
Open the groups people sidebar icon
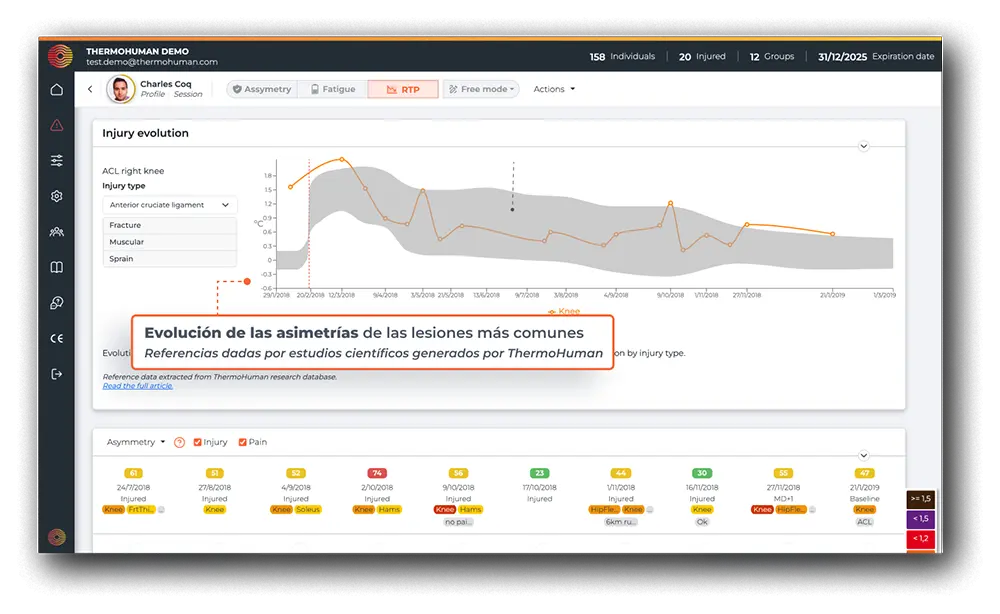click(57, 232)
